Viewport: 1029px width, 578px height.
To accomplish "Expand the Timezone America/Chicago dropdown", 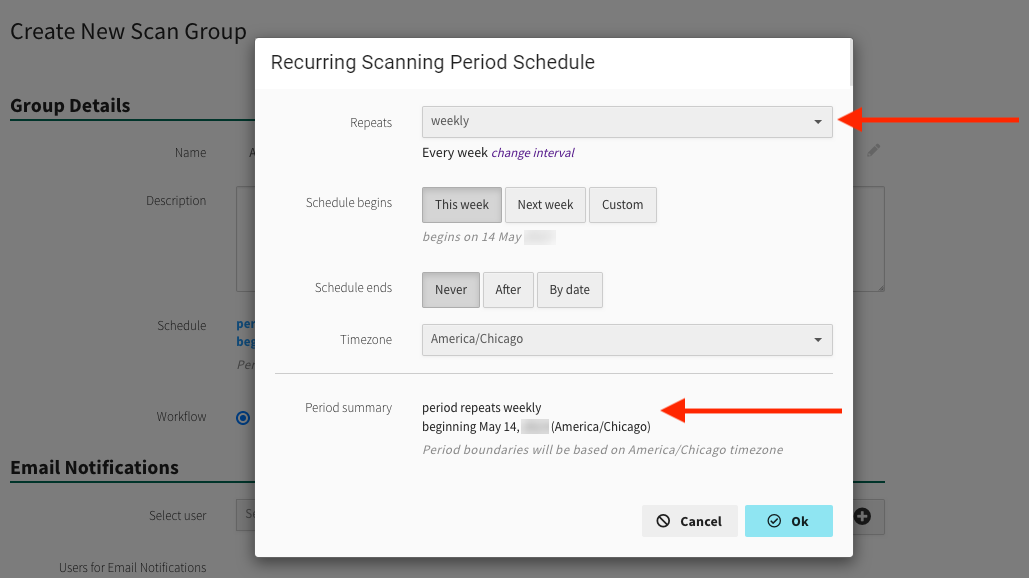I will [x=627, y=340].
